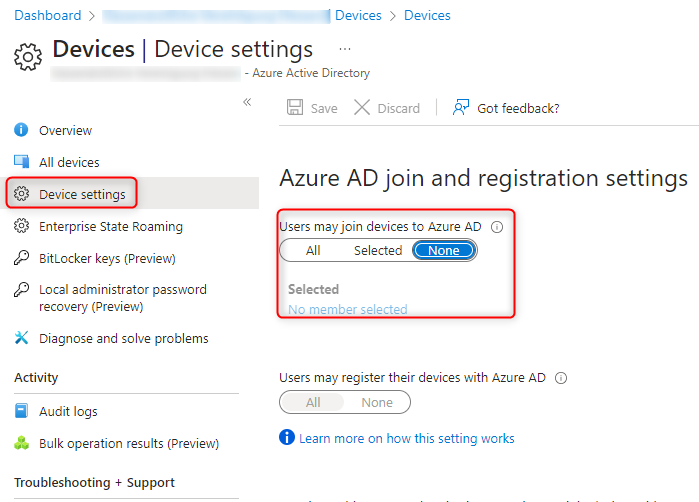Screen dimensions: 699x502
Task: Open Enterprise State Roaming
Action: (x=111, y=226)
